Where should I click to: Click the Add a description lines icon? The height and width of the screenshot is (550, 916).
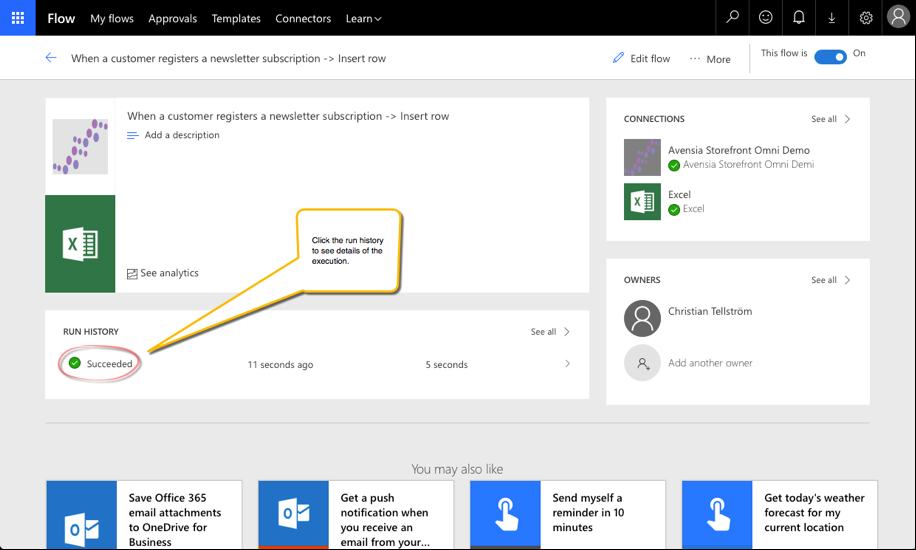pos(133,136)
